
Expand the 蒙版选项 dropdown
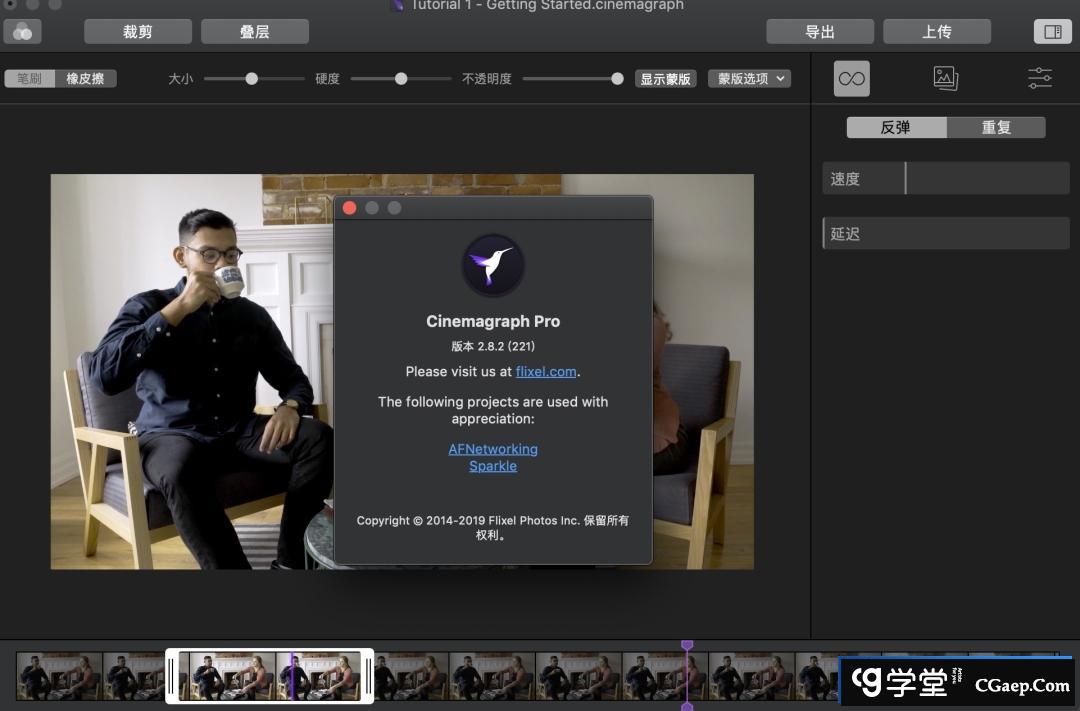coord(749,79)
